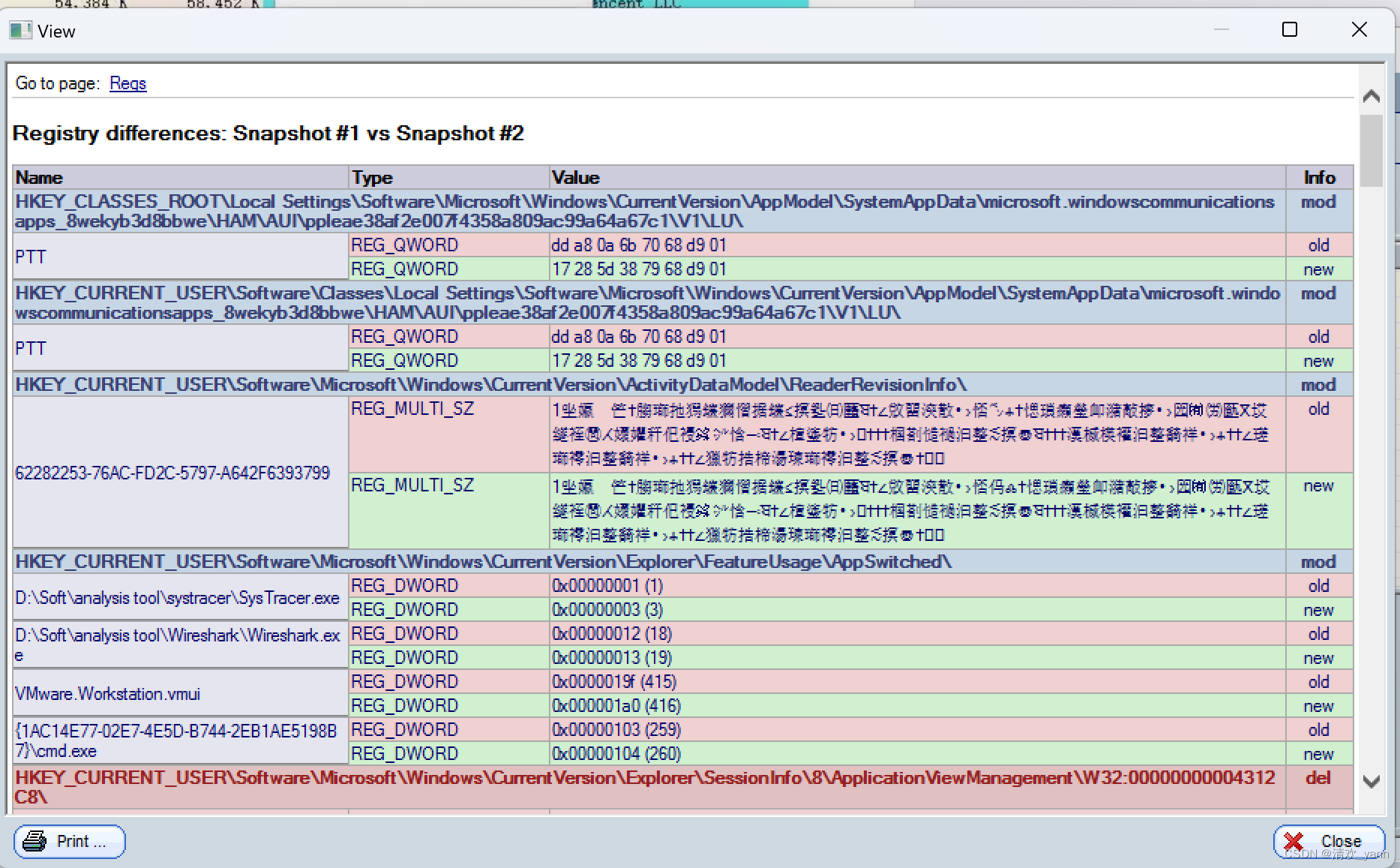Click value 0x00000104 (260)

[x=917, y=754]
